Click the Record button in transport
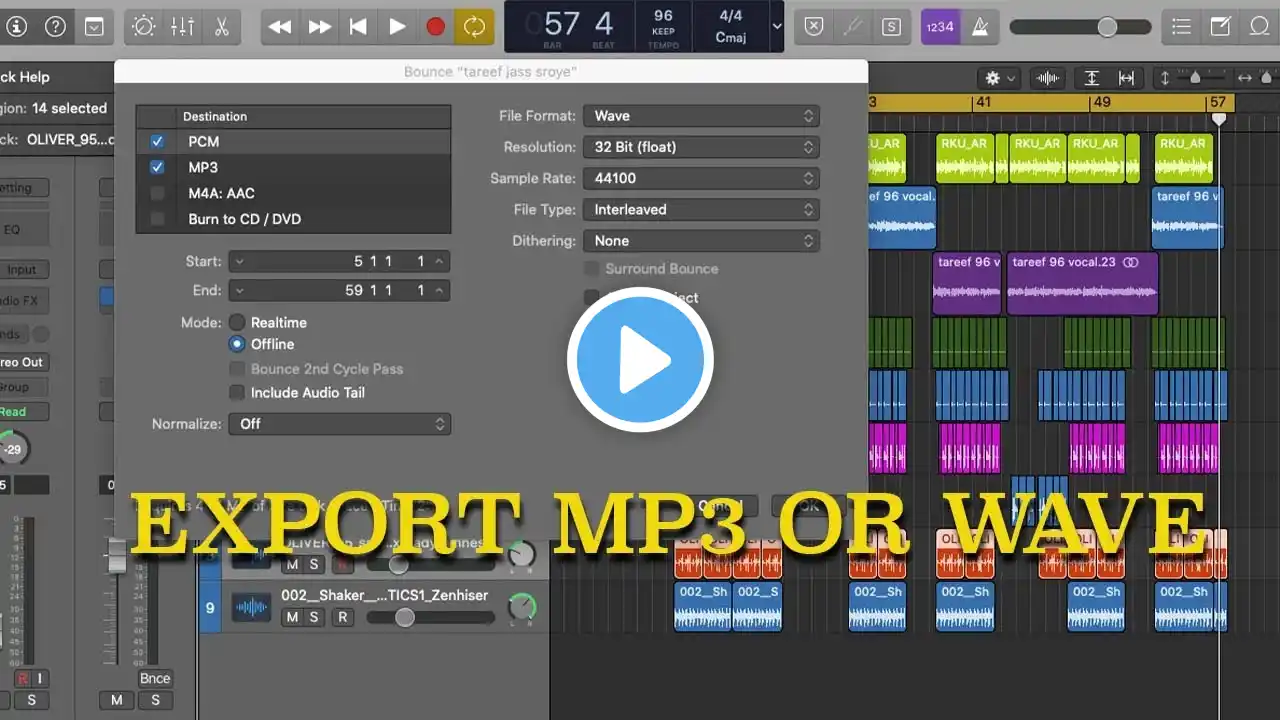Image resolution: width=1280 pixels, height=720 pixels. tap(435, 27)
